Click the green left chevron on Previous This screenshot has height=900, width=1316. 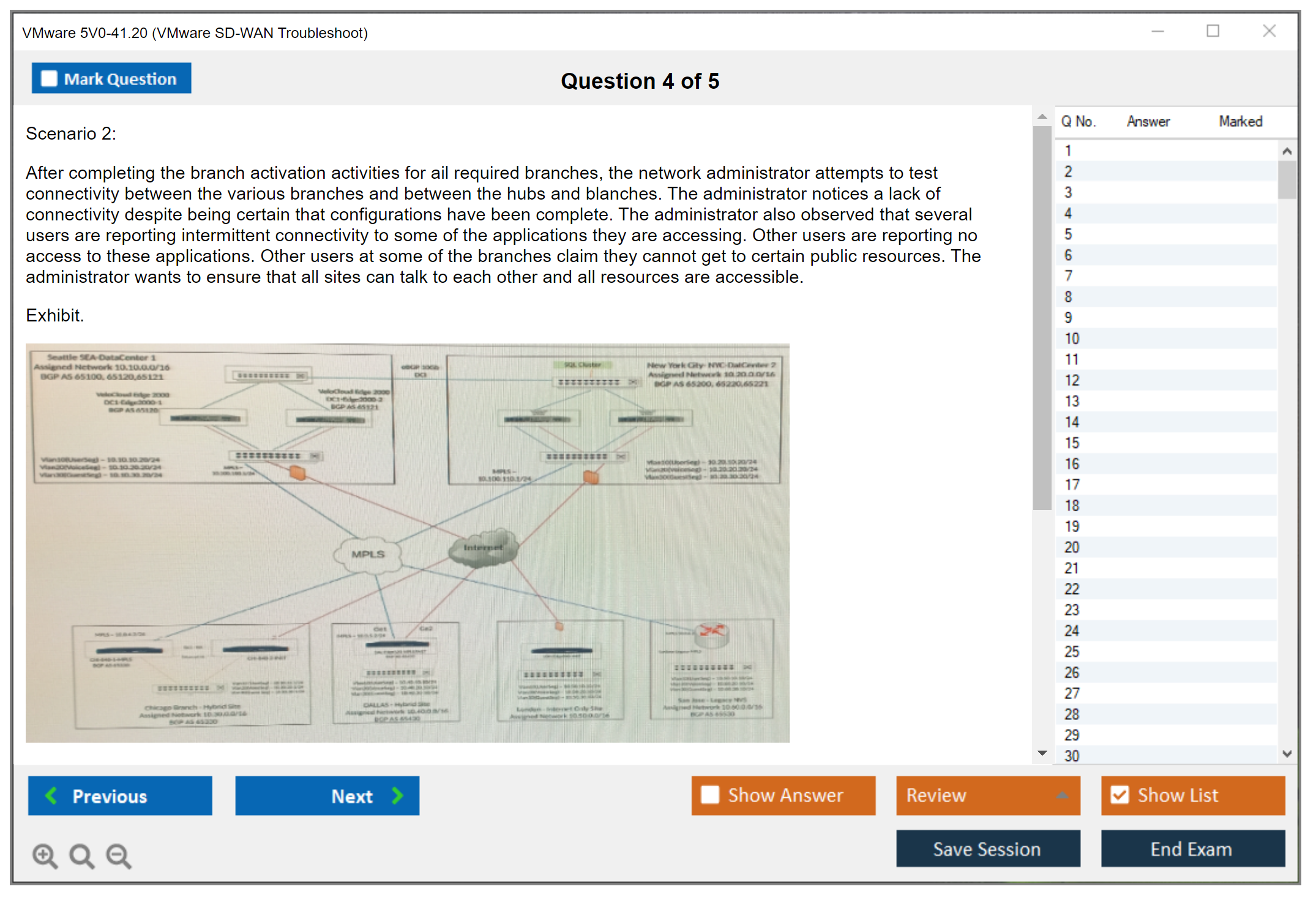(x=52, y=796)
